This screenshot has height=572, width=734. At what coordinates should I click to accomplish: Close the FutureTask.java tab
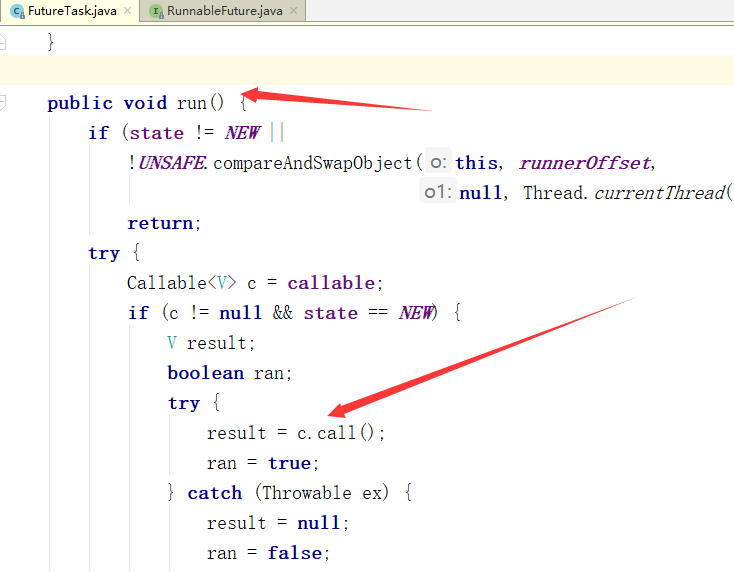click(x=127, y=10)
